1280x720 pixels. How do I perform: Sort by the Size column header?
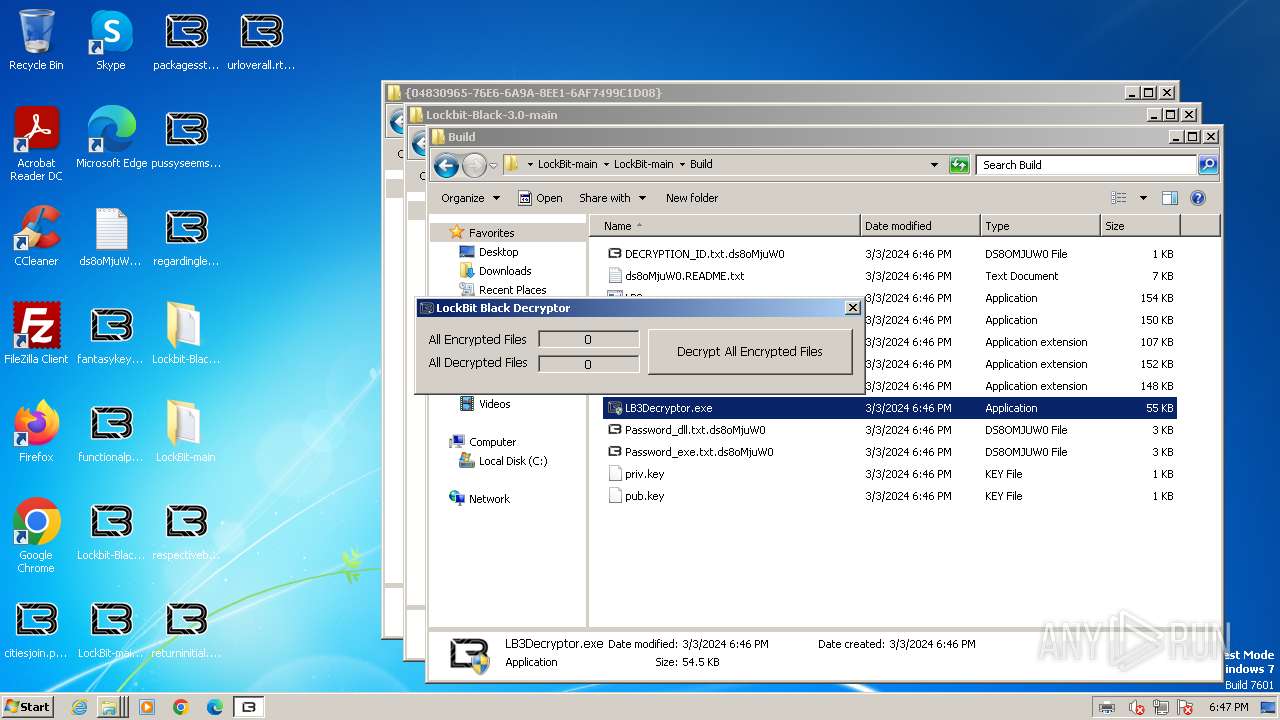click(1140, 226)
